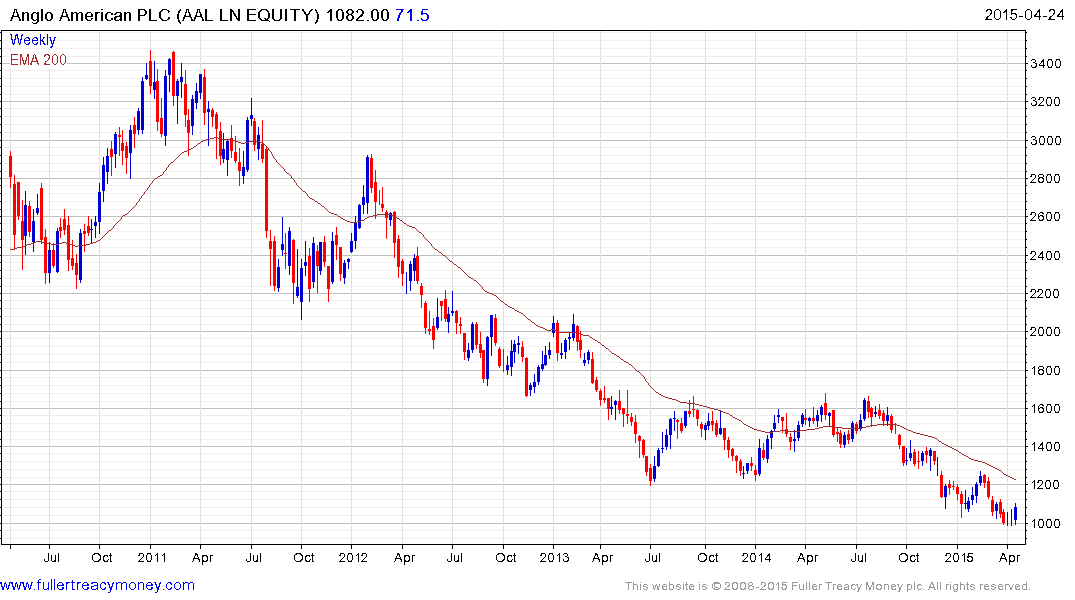Image resolution: width=1075 pixels, height=600 pixels.
Task: Click the 1600 price axis label
Action: (x=1046, y=409)
